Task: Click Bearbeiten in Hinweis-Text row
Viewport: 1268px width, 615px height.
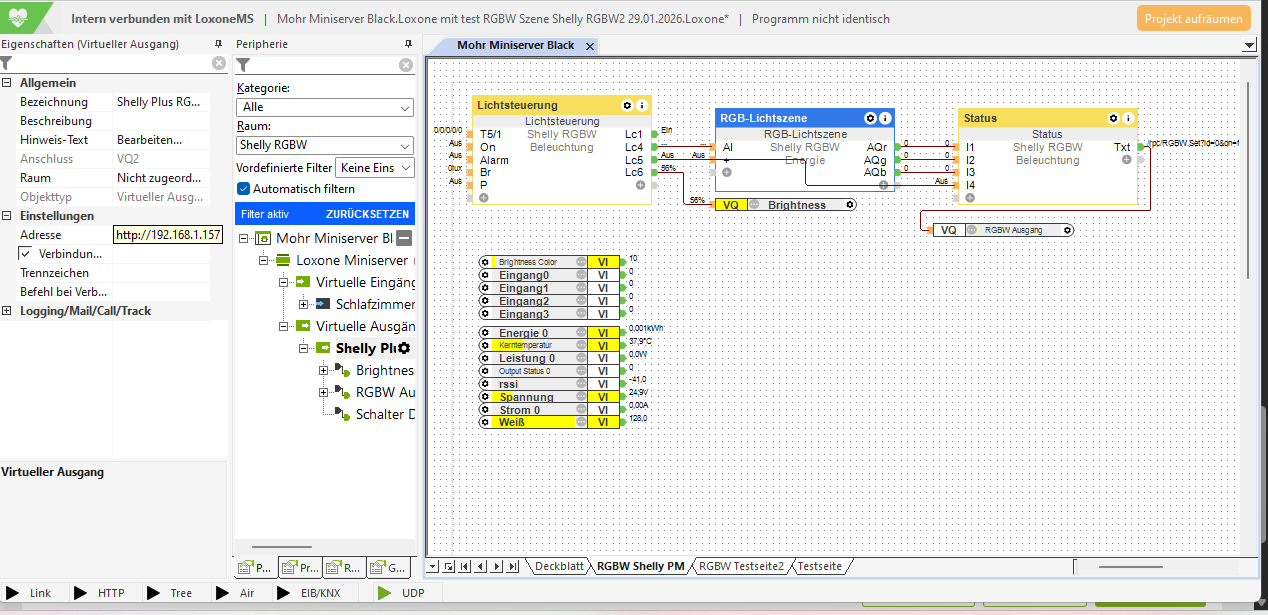Action: 150,140
